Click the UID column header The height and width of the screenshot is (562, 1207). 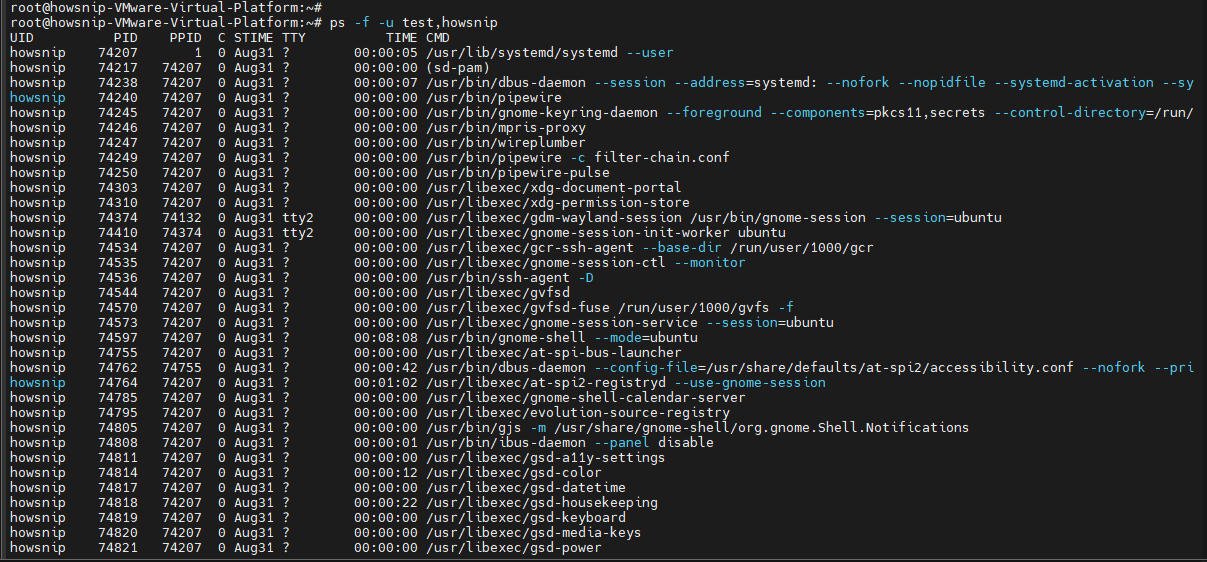22,38
